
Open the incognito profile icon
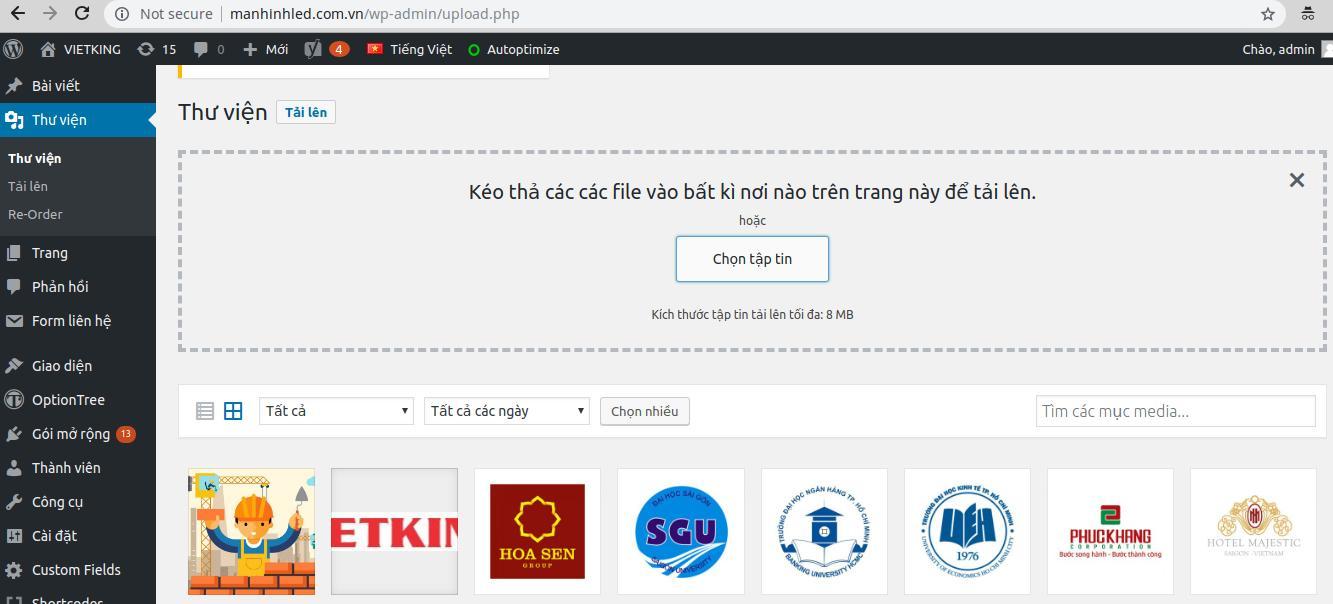coord(1307,14)
